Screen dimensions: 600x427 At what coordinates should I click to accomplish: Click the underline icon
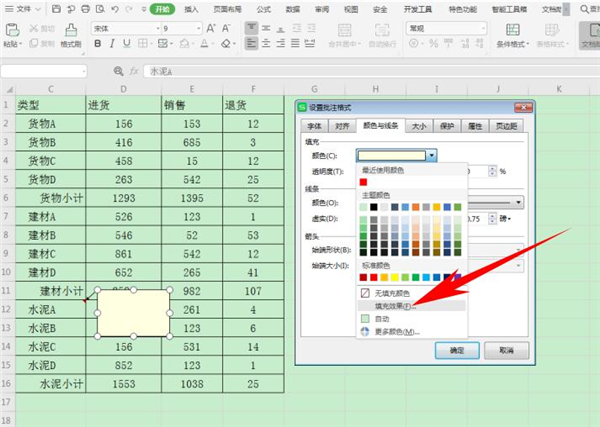(x=127, y=45)
